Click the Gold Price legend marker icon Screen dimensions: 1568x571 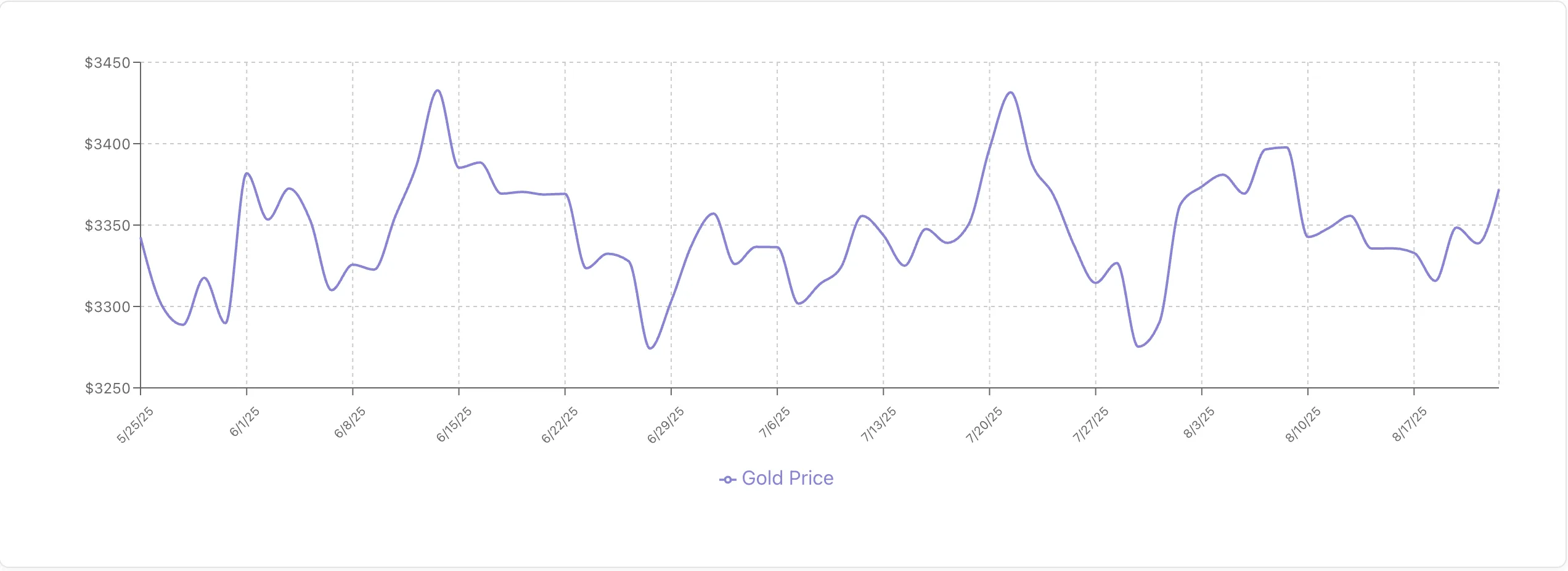coord(727,479)
